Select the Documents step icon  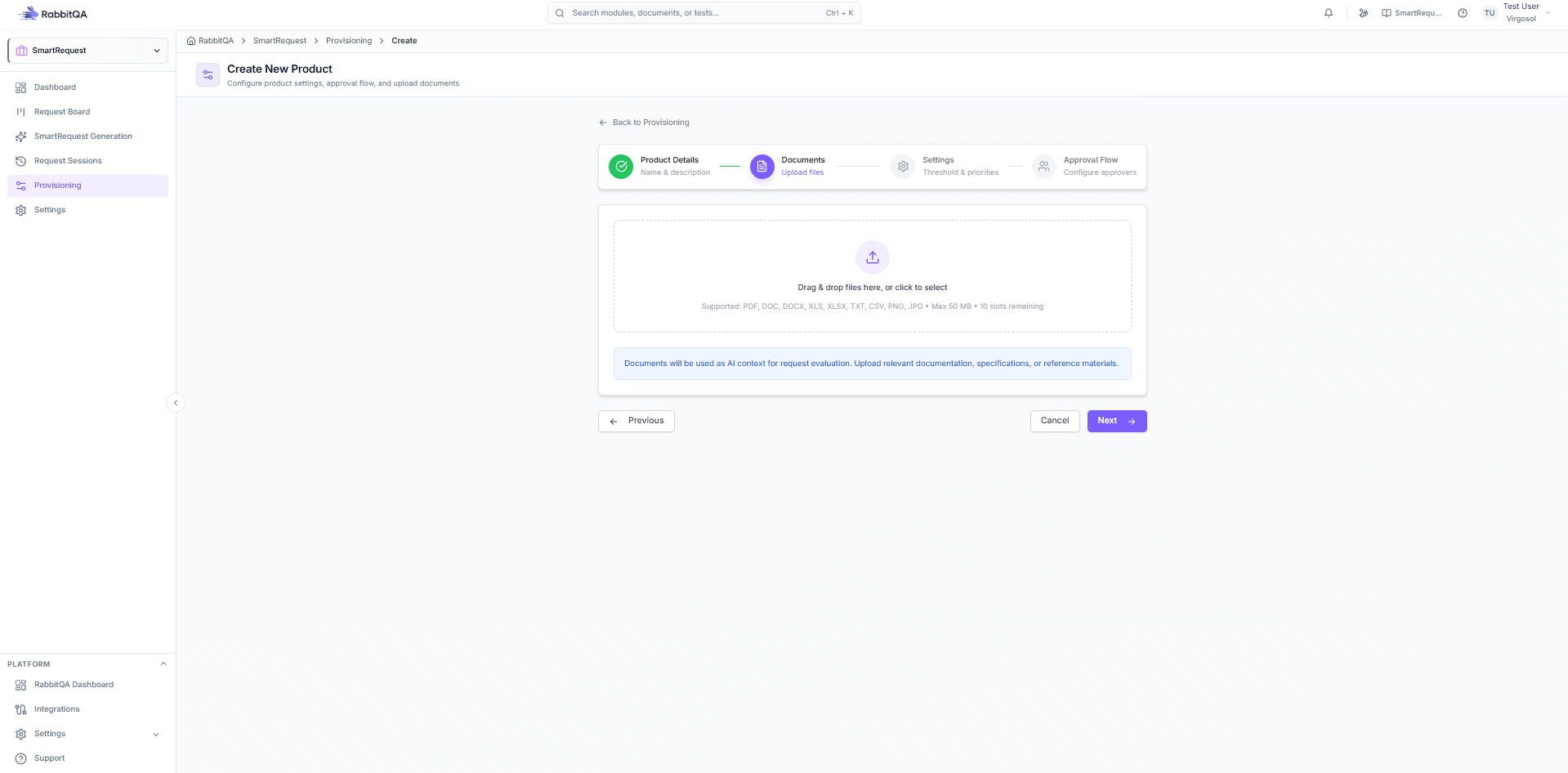coord(762,167)
